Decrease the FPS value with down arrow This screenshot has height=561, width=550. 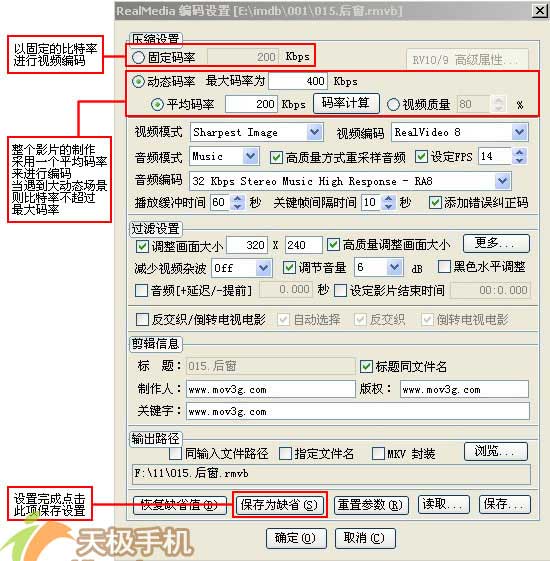point(519,160)
